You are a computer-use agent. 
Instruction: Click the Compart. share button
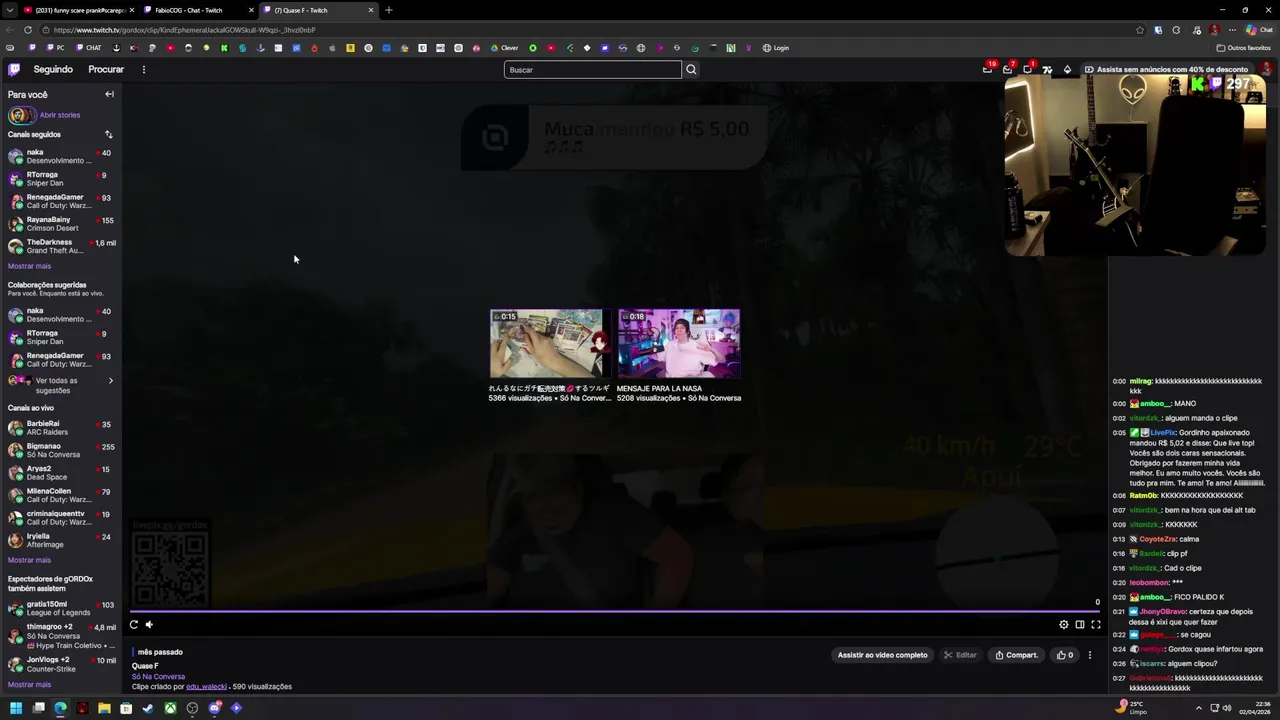tap(1016, 655)
